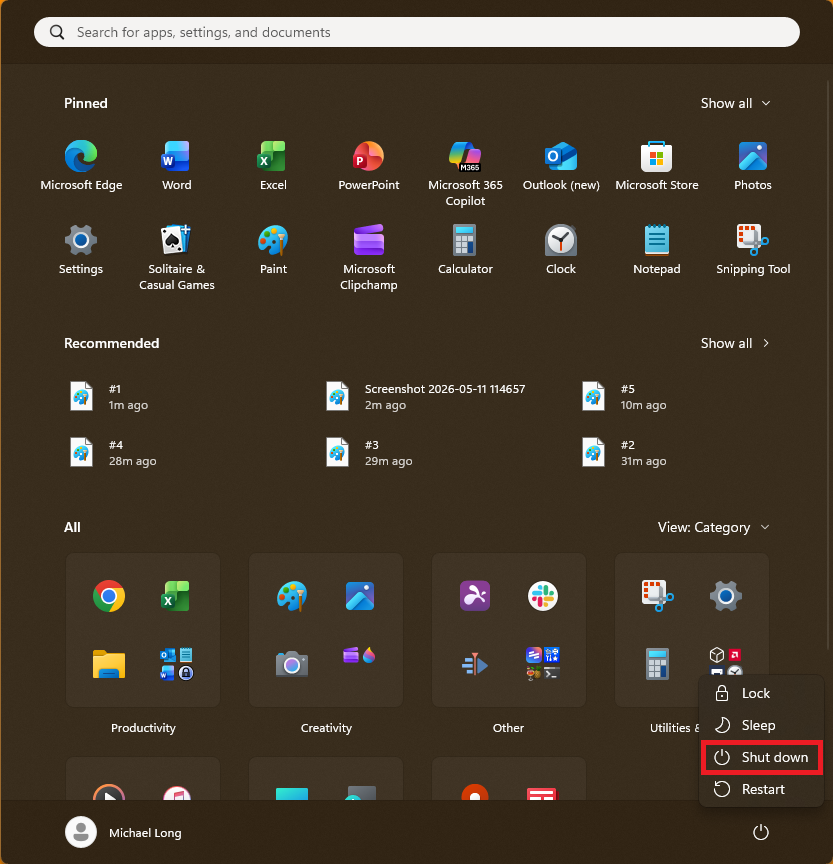Open Michael Long account menu
The image size is (833, 864).
pyautogui.click(x=123, y=832)
